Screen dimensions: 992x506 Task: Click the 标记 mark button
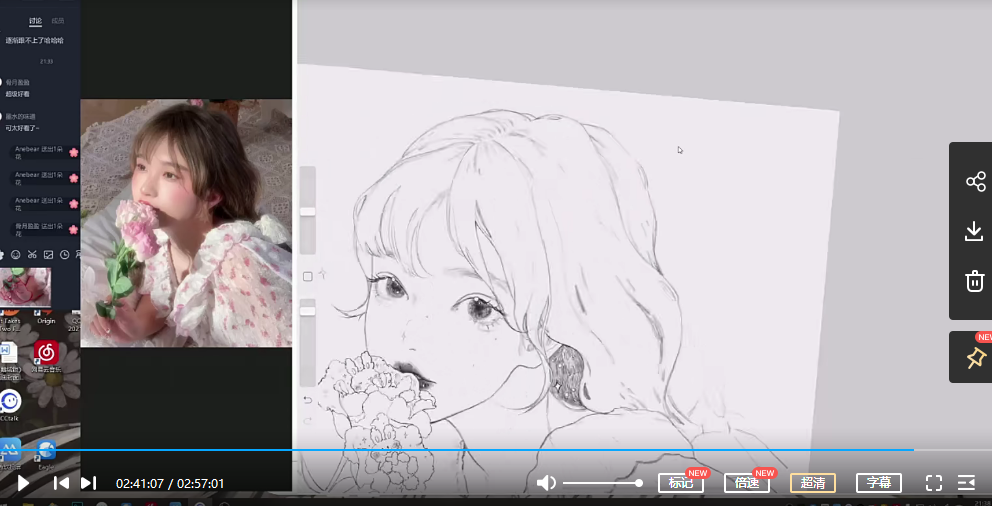click(x=680, y=483)
